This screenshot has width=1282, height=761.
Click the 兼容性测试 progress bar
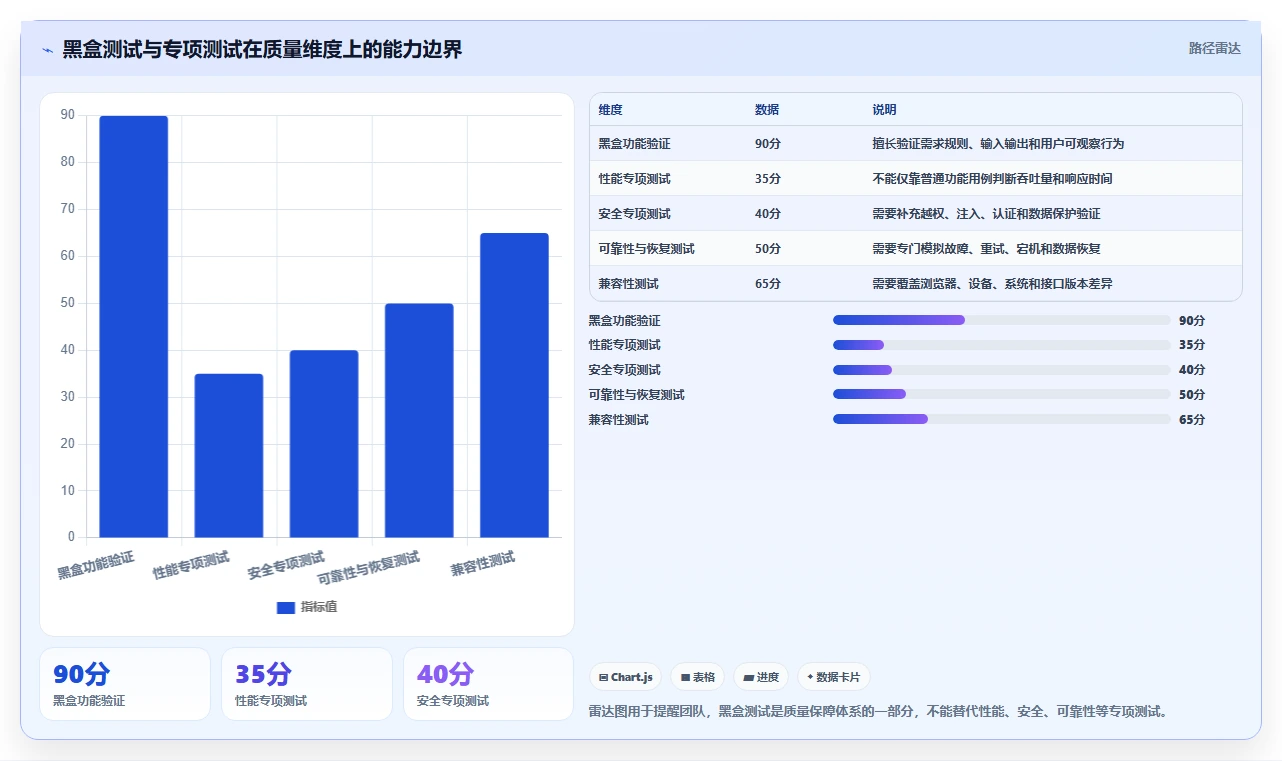click(x=1001, y=419)
